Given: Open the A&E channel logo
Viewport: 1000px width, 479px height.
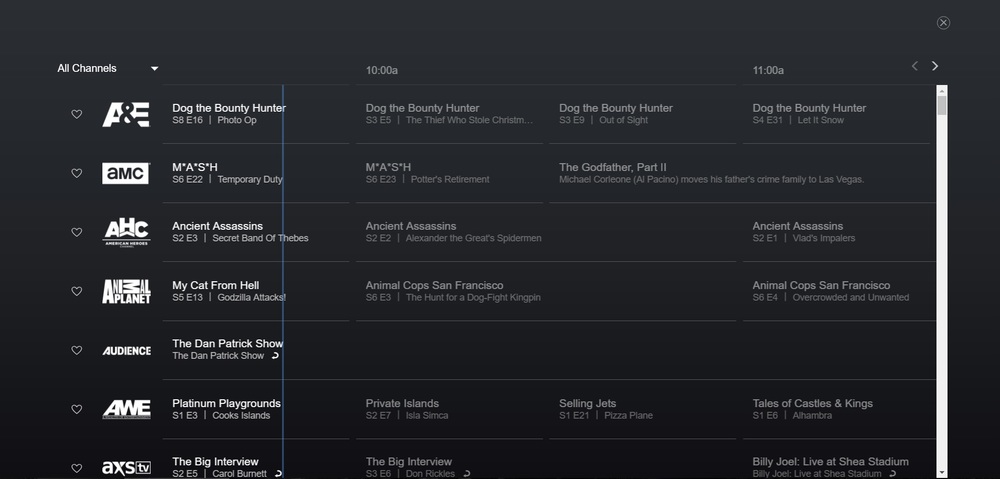Looking at the screenshot, I should point(126,114).
